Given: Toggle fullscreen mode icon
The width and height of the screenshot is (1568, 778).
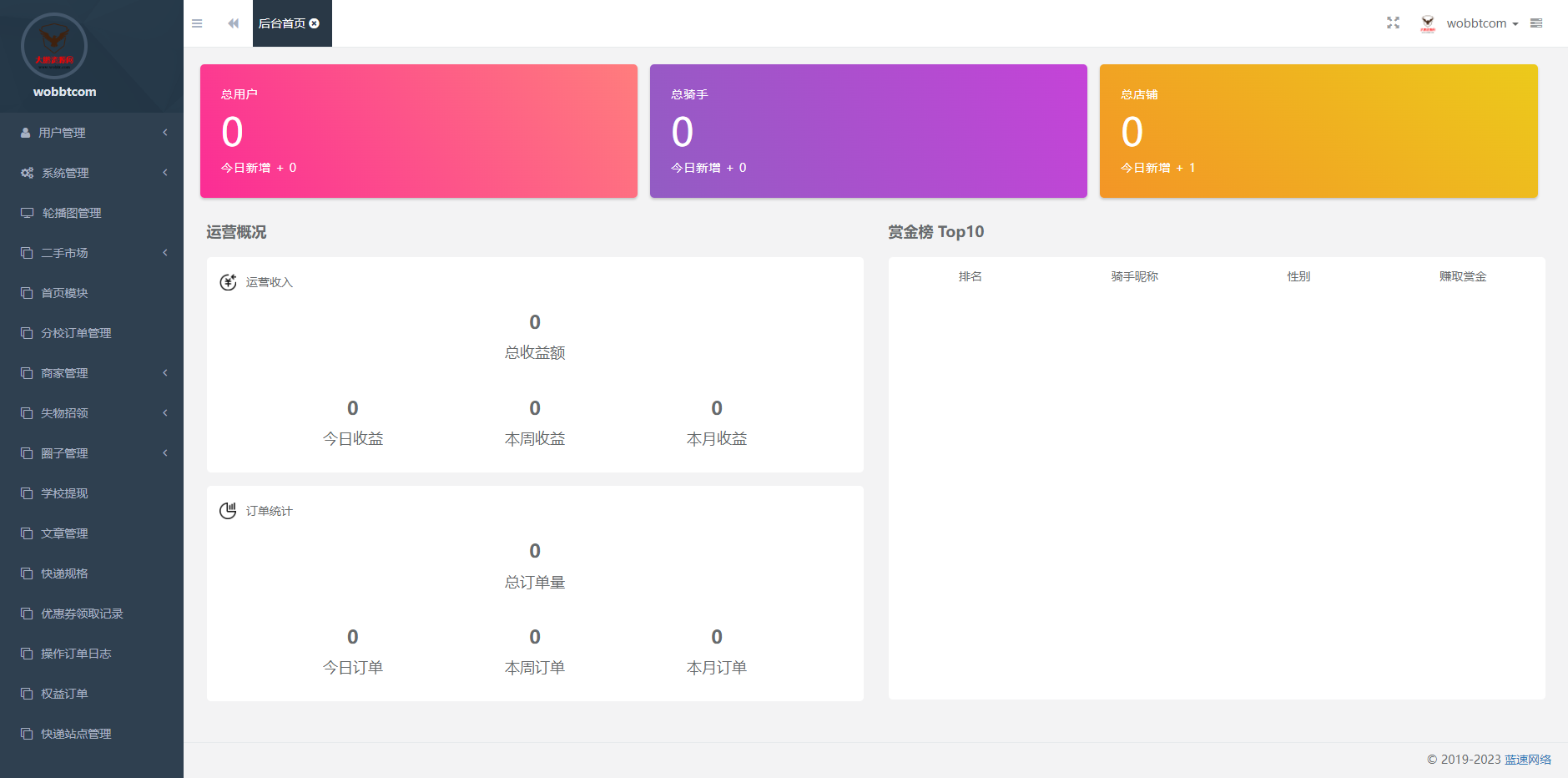Looking at the screenshot, I should [x=1393, y=23].
